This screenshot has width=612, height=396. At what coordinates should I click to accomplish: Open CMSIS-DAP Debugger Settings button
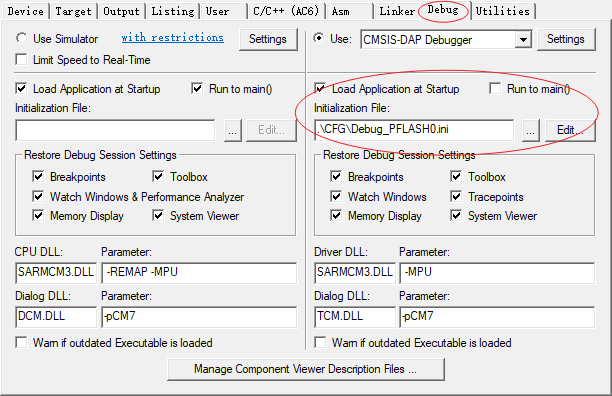[x=566, y=39]
